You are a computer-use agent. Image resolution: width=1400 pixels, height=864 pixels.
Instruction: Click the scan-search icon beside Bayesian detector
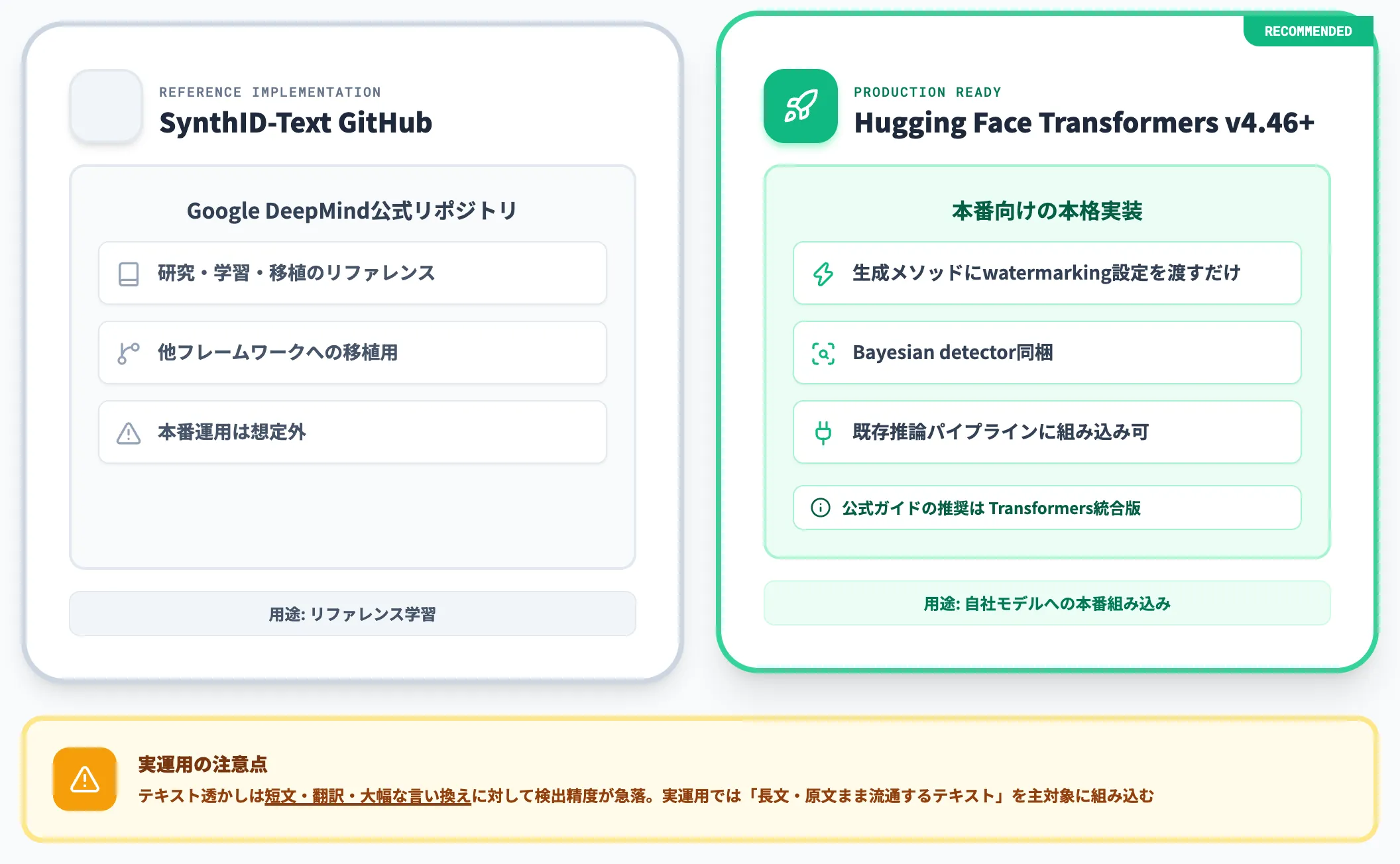pos(823,353)
